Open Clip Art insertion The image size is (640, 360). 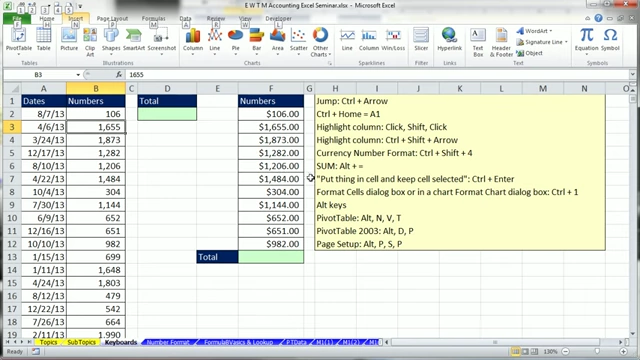point(90,42)
